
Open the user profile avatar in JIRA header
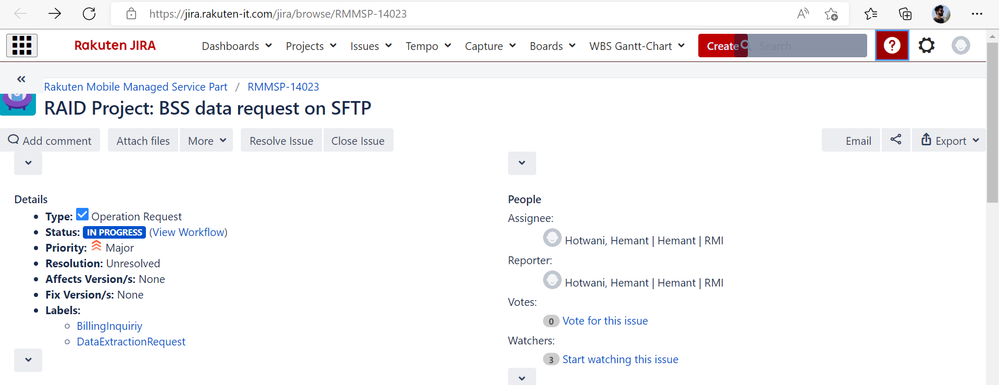tap(961, 45)
